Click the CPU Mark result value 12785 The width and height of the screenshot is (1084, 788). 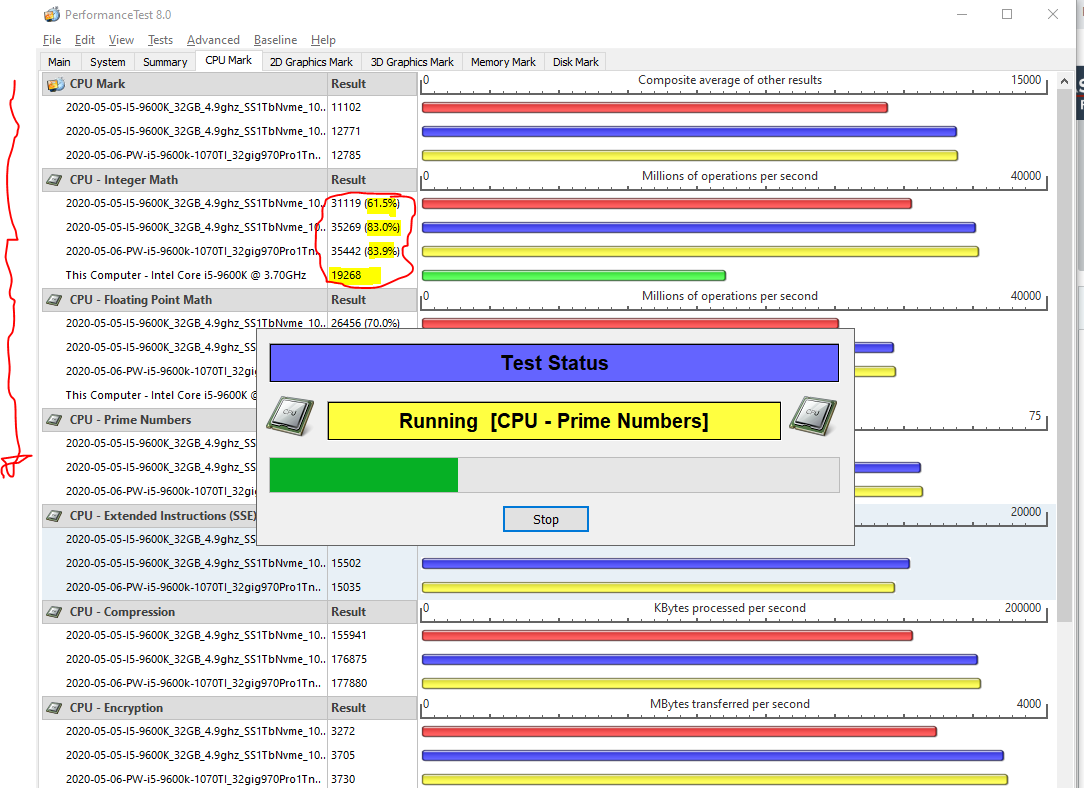346,156
